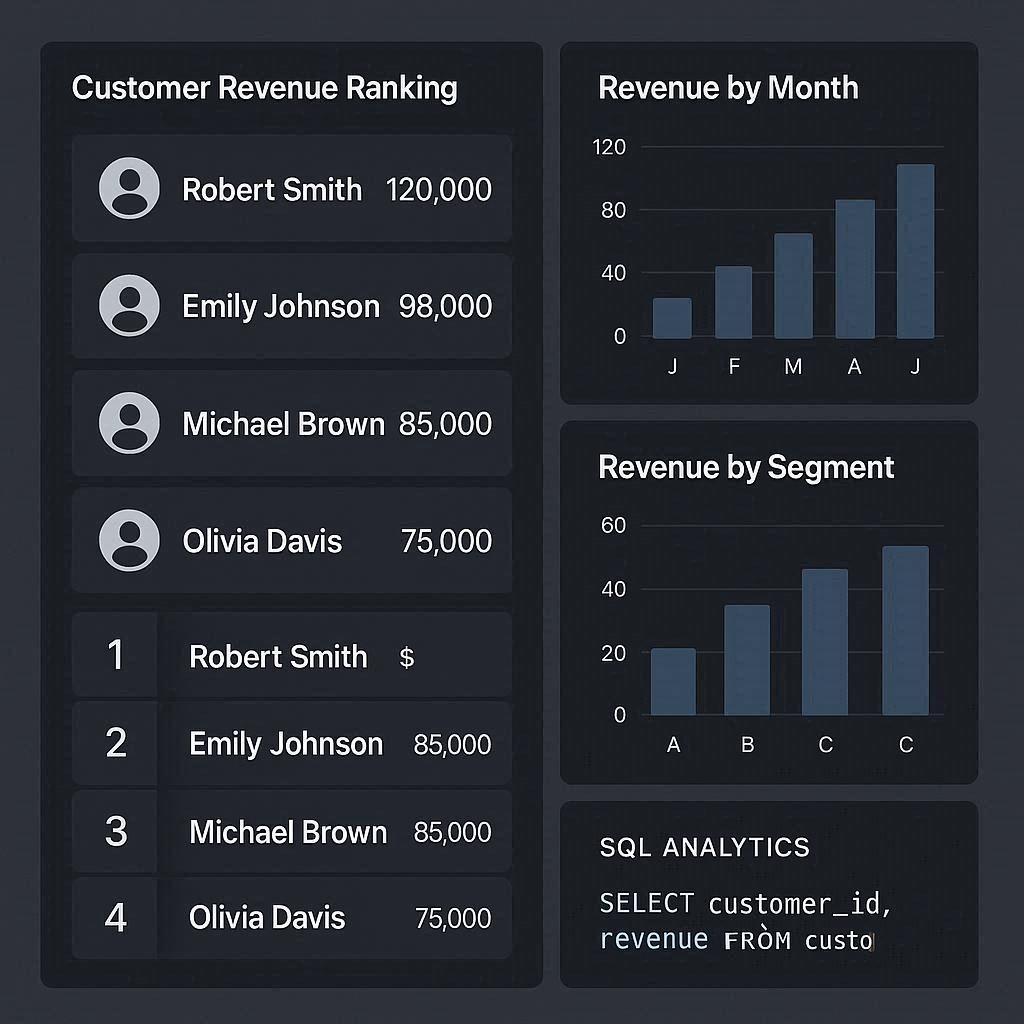Click the rank 2 number cell

pos(116,743)
